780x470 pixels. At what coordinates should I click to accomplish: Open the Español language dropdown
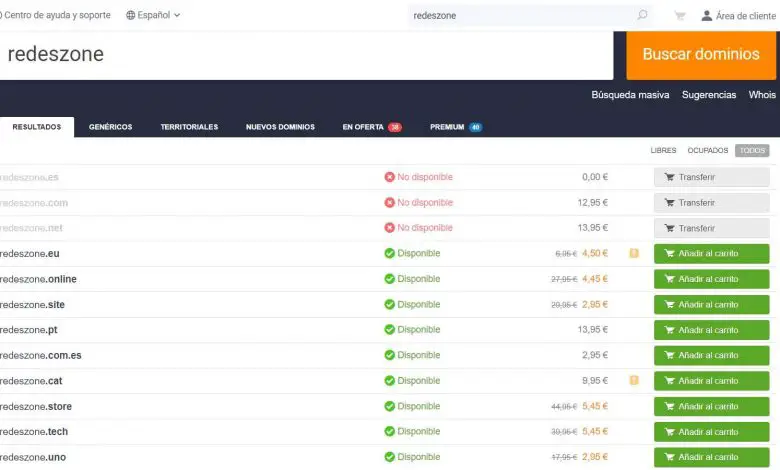(x=153, y=15)
